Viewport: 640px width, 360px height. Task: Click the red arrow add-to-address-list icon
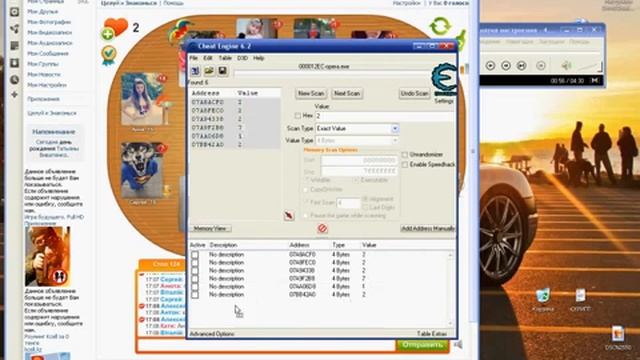click(289, 216)
